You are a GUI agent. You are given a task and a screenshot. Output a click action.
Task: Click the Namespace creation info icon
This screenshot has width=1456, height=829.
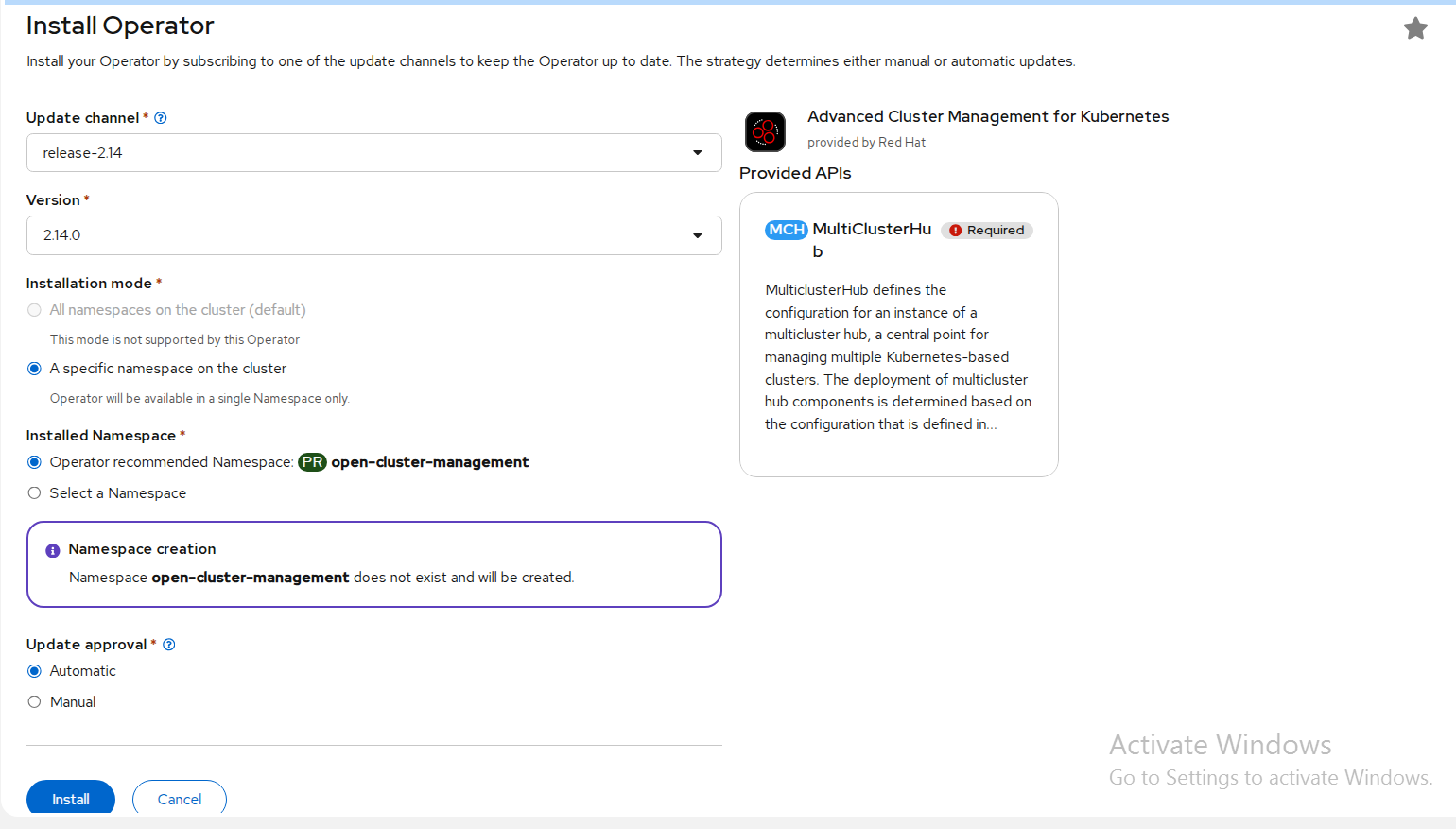pyautogui.click(x=53, y=550)
